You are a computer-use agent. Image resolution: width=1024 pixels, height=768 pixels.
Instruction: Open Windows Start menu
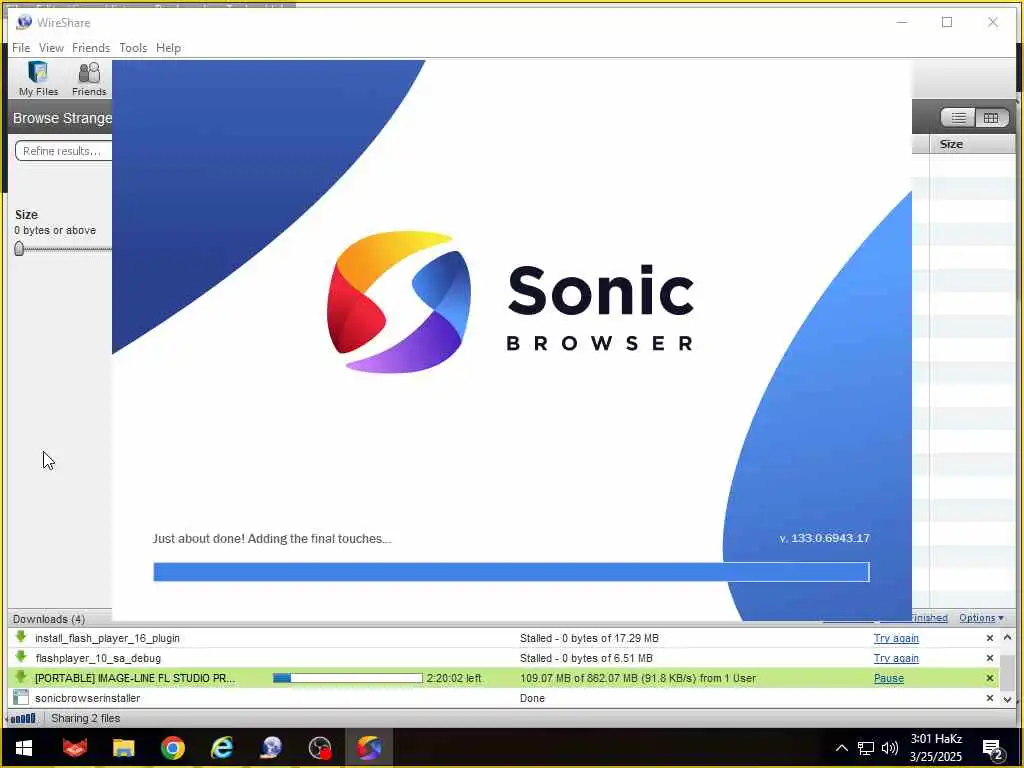[x=24, y=748]
